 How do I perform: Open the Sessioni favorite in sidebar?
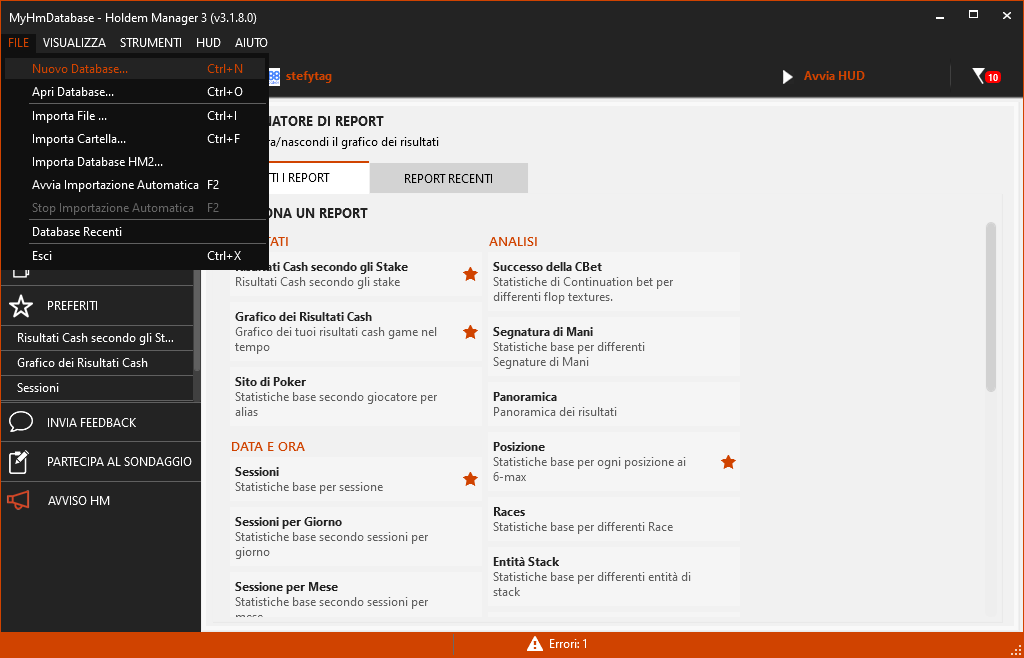pos(97,388)
